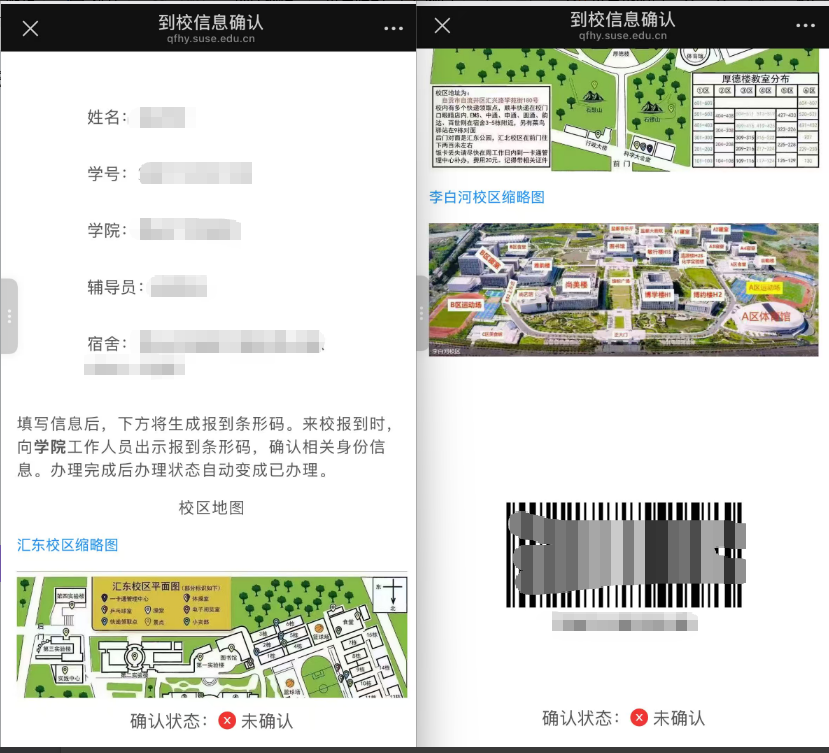Select the 辅导员 field value
Screen dimensions: 829x753
[x=179, y=287]
